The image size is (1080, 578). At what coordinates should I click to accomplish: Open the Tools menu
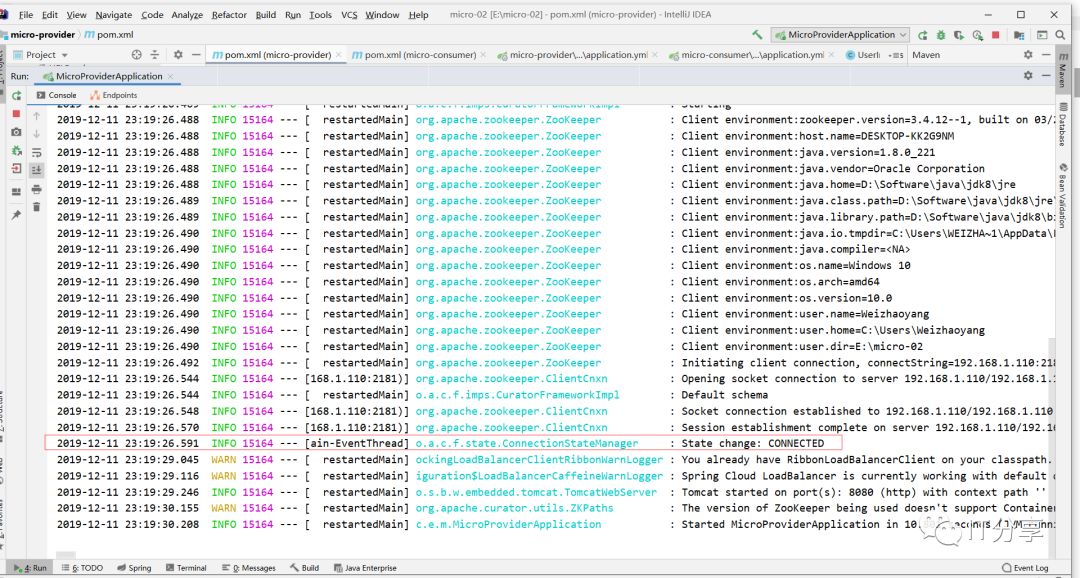[320, 14]
